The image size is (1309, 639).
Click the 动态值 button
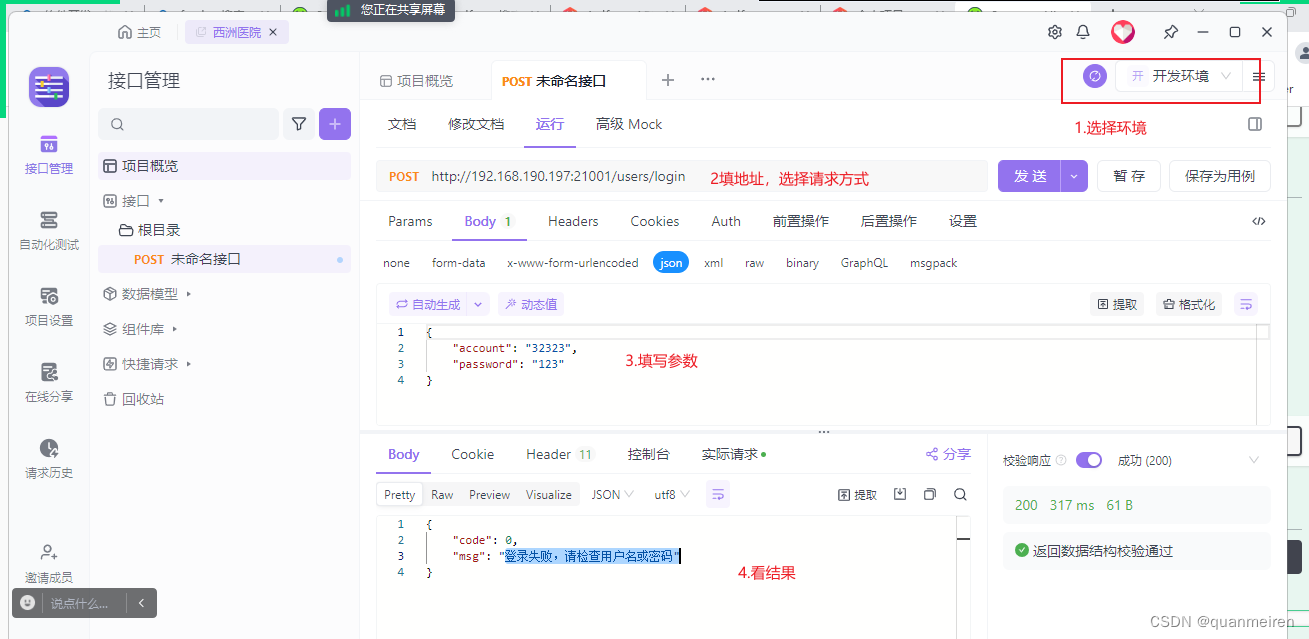531,304
